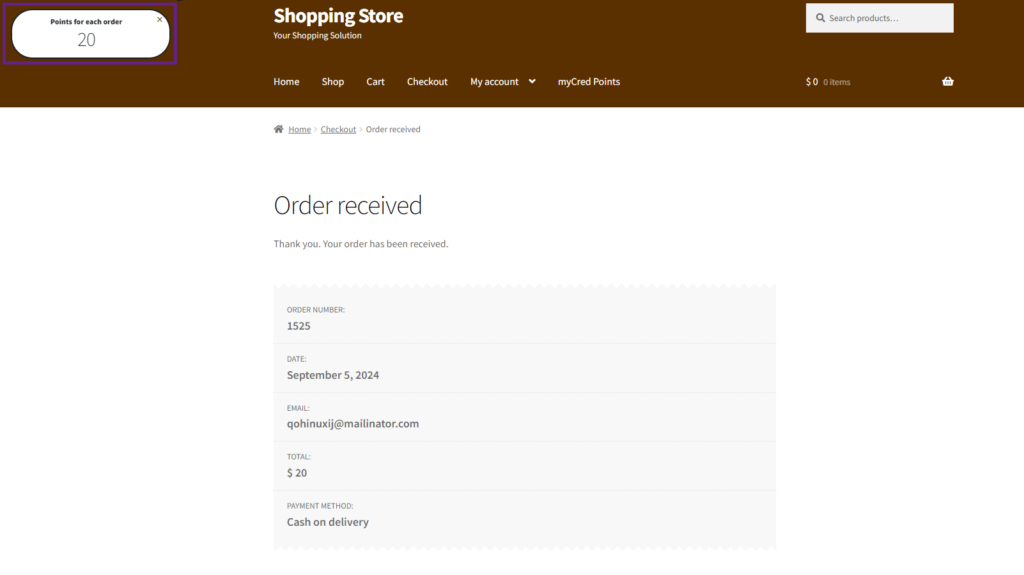Open the myCred Points page
Screen dimensions: 1024x575
(x=589, y=82)
